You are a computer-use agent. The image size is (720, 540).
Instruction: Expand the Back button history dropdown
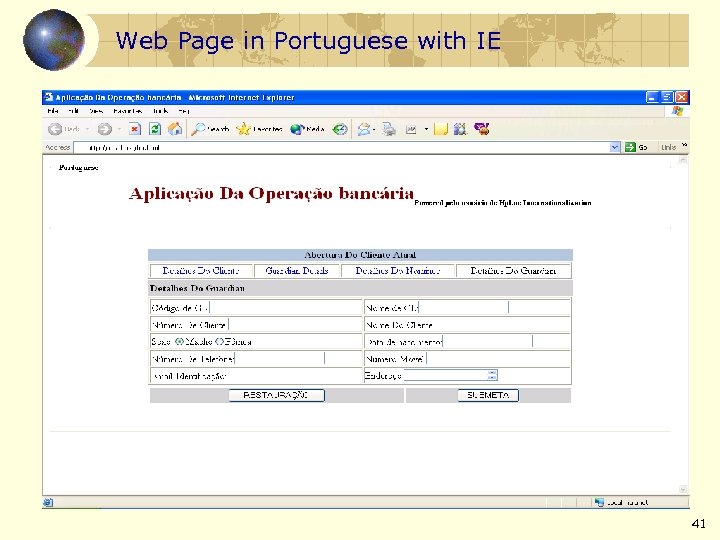(87, 129)
